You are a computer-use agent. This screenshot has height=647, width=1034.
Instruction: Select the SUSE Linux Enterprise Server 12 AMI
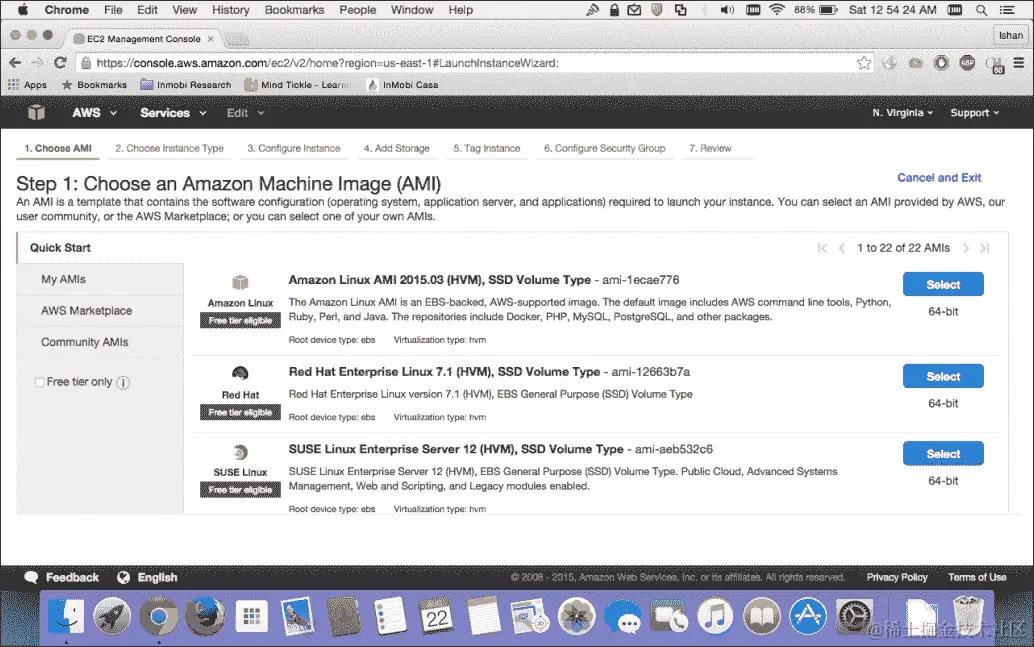point(943,453)
